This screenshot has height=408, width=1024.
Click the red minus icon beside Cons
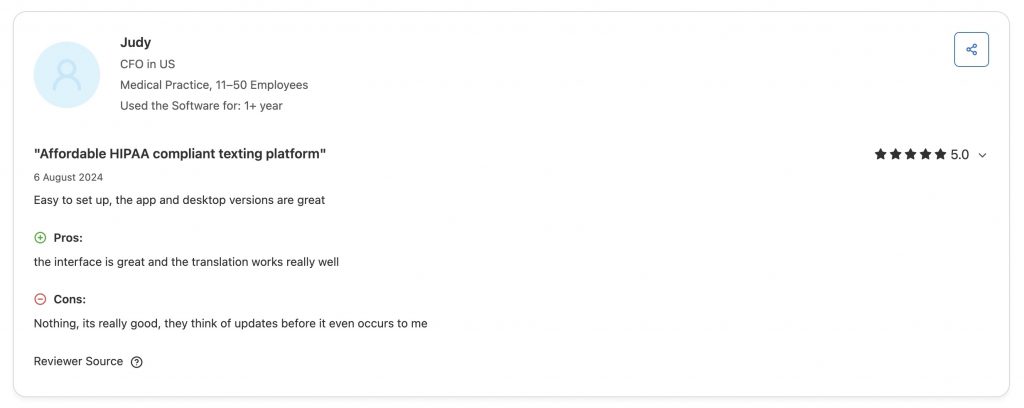[40, 299]
